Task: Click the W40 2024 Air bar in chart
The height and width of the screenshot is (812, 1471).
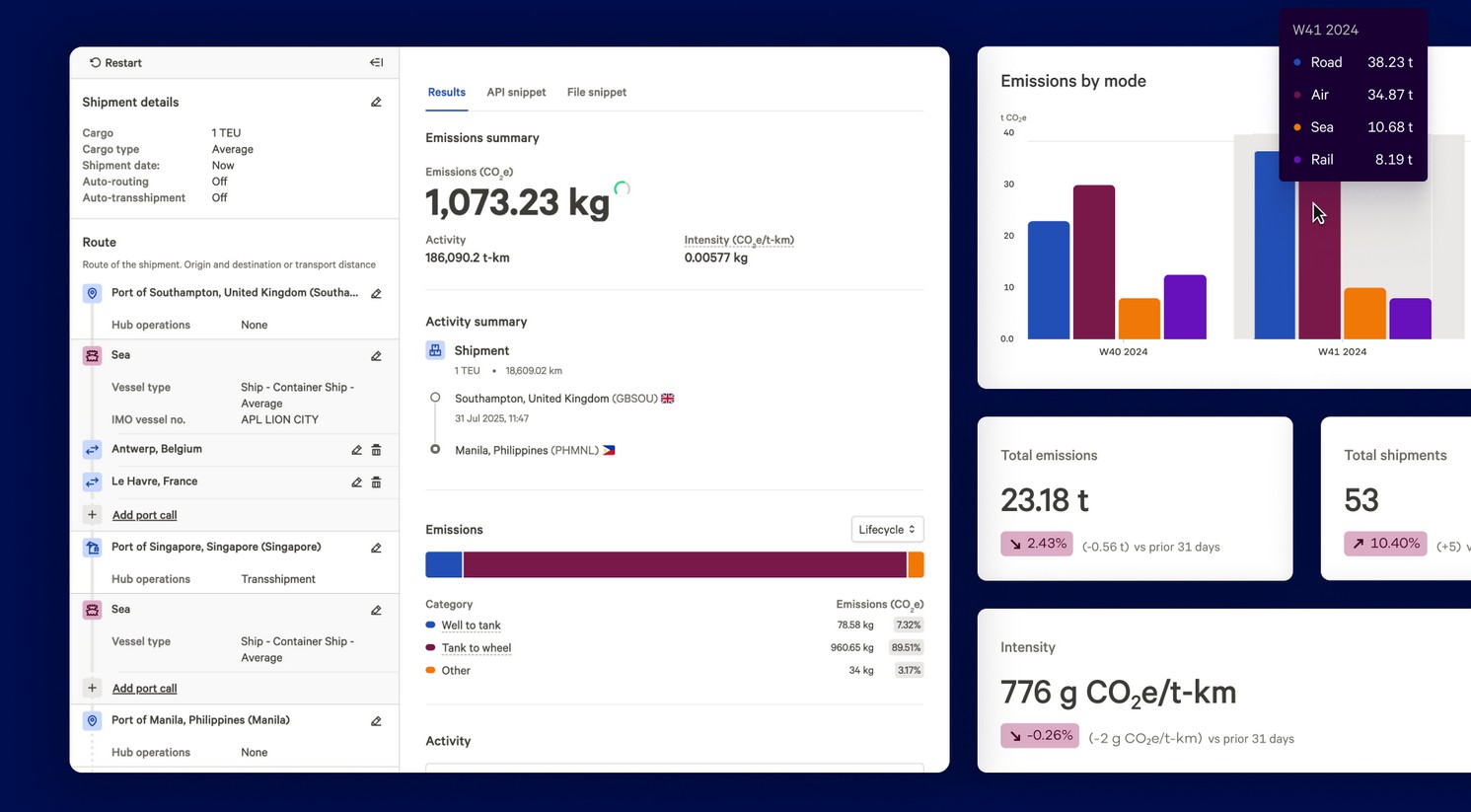Action: pyautogui.click(x=1093, y=262)
